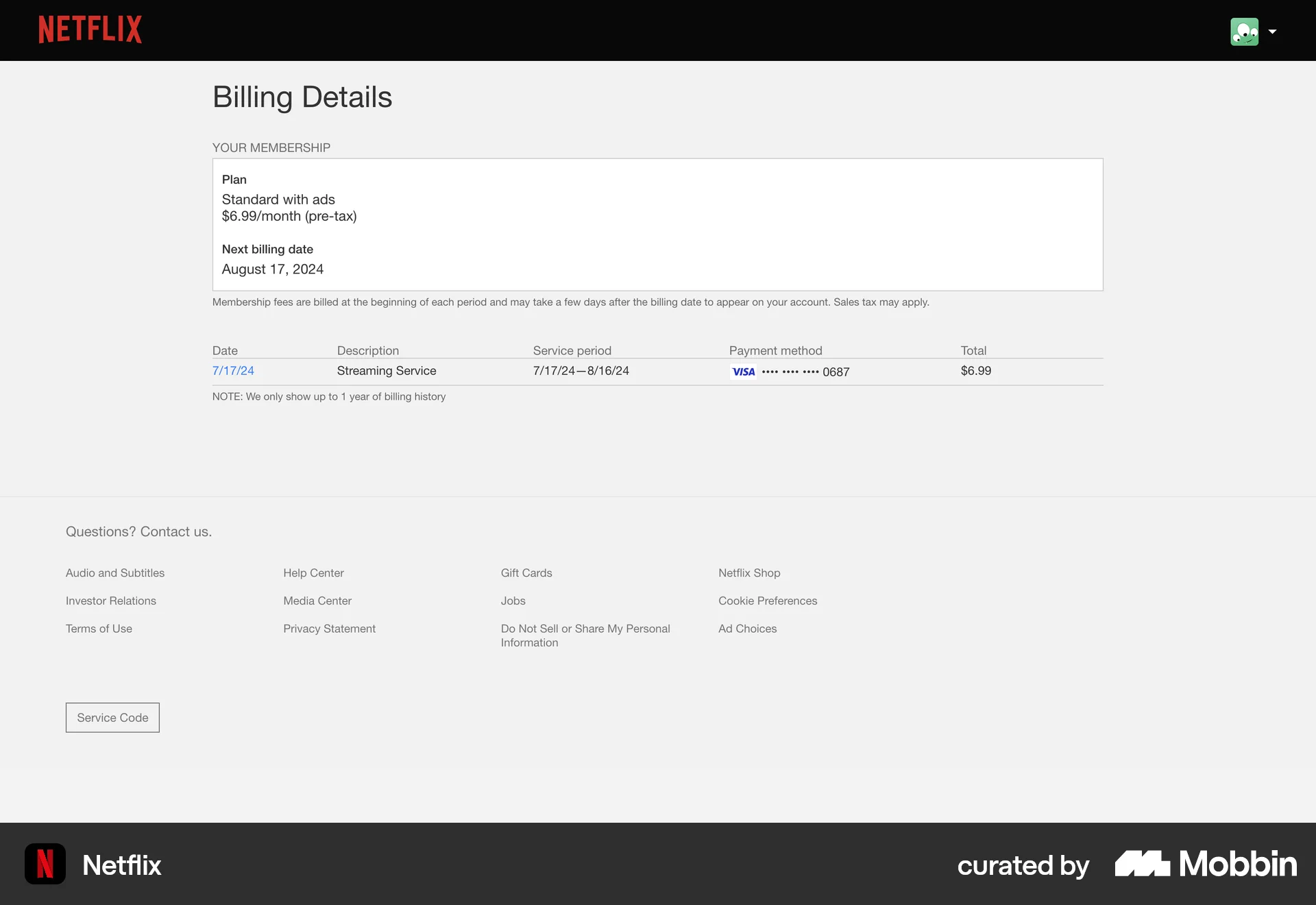This screenshot has width=1316, height=905.
Task: Click the Mobbin logo
Action: pyautogui.click(x=1204, y=864)
